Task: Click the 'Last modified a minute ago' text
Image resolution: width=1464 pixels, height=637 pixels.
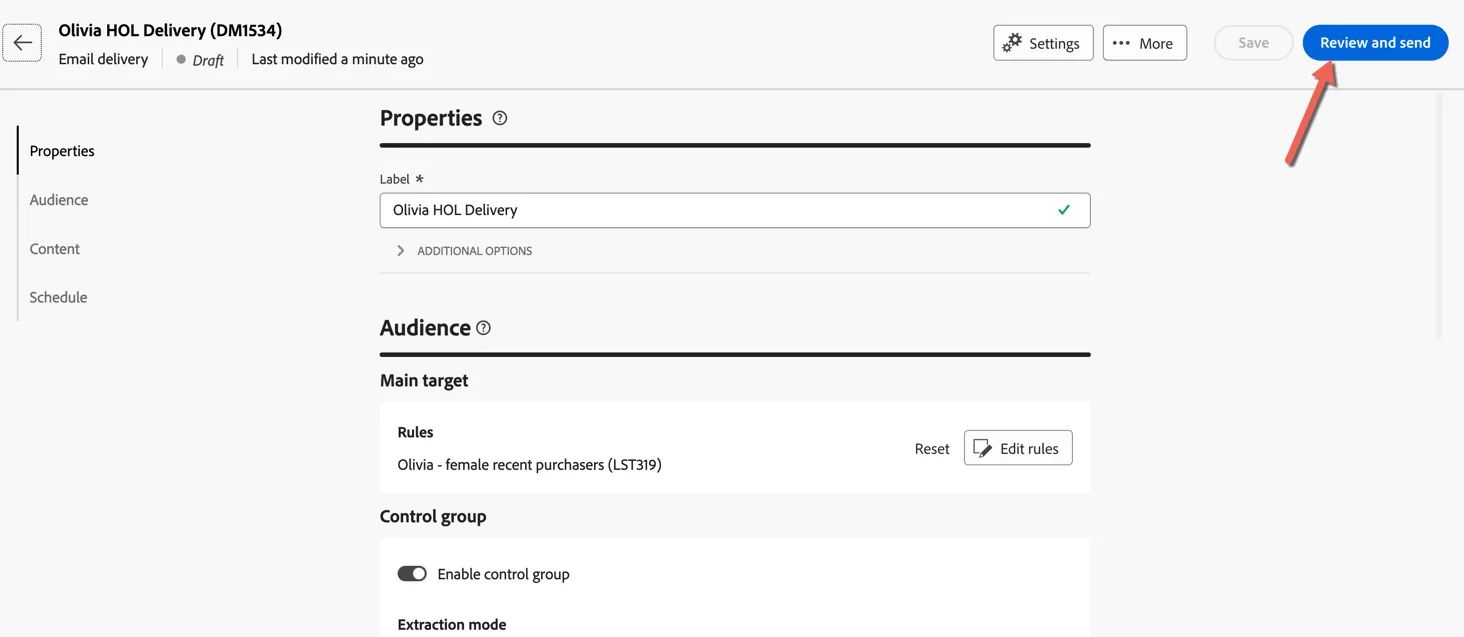Action: [337, 59]
